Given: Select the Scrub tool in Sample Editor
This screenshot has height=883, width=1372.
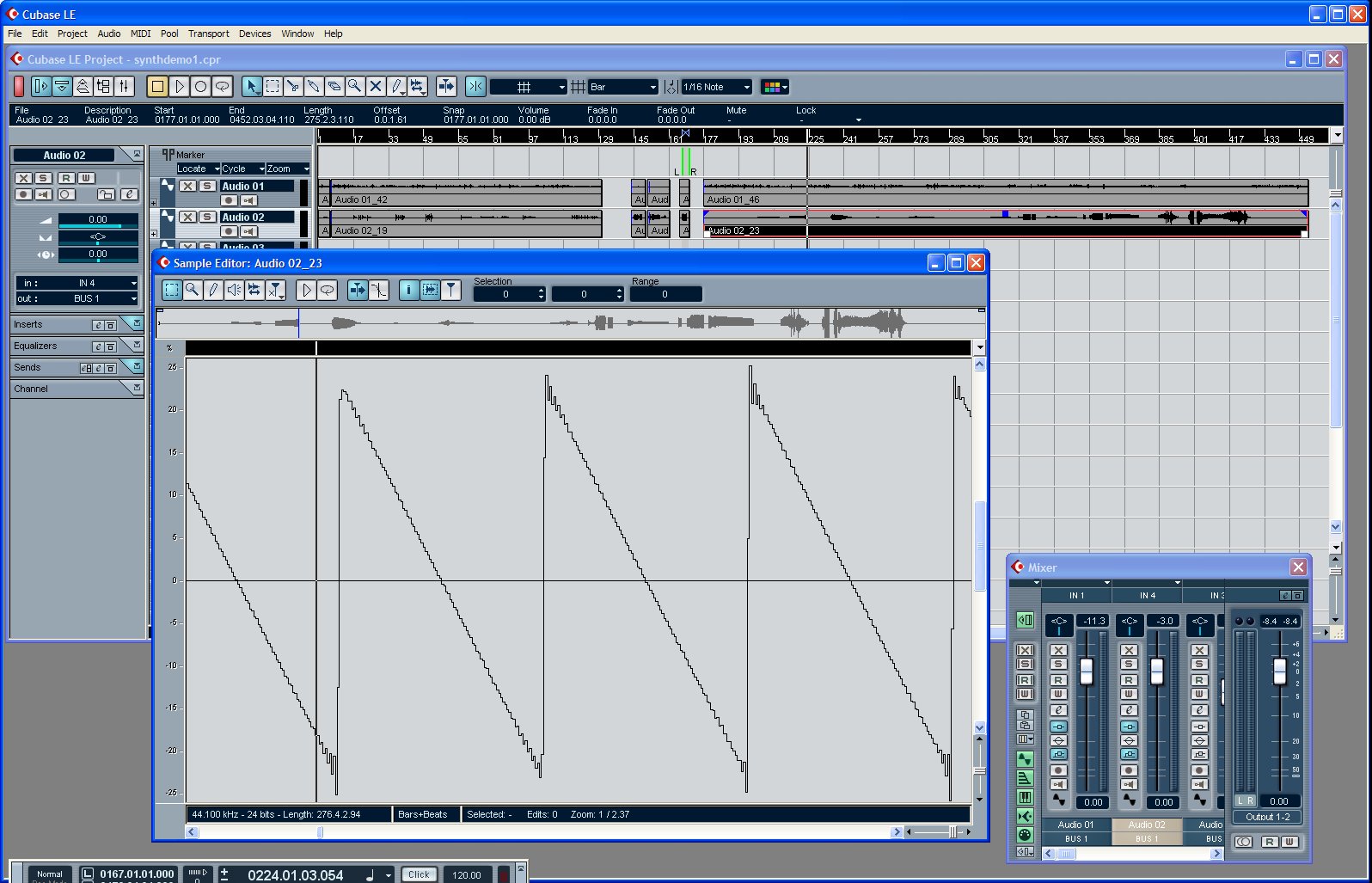Looking at the screenshot, I should 254,291.
